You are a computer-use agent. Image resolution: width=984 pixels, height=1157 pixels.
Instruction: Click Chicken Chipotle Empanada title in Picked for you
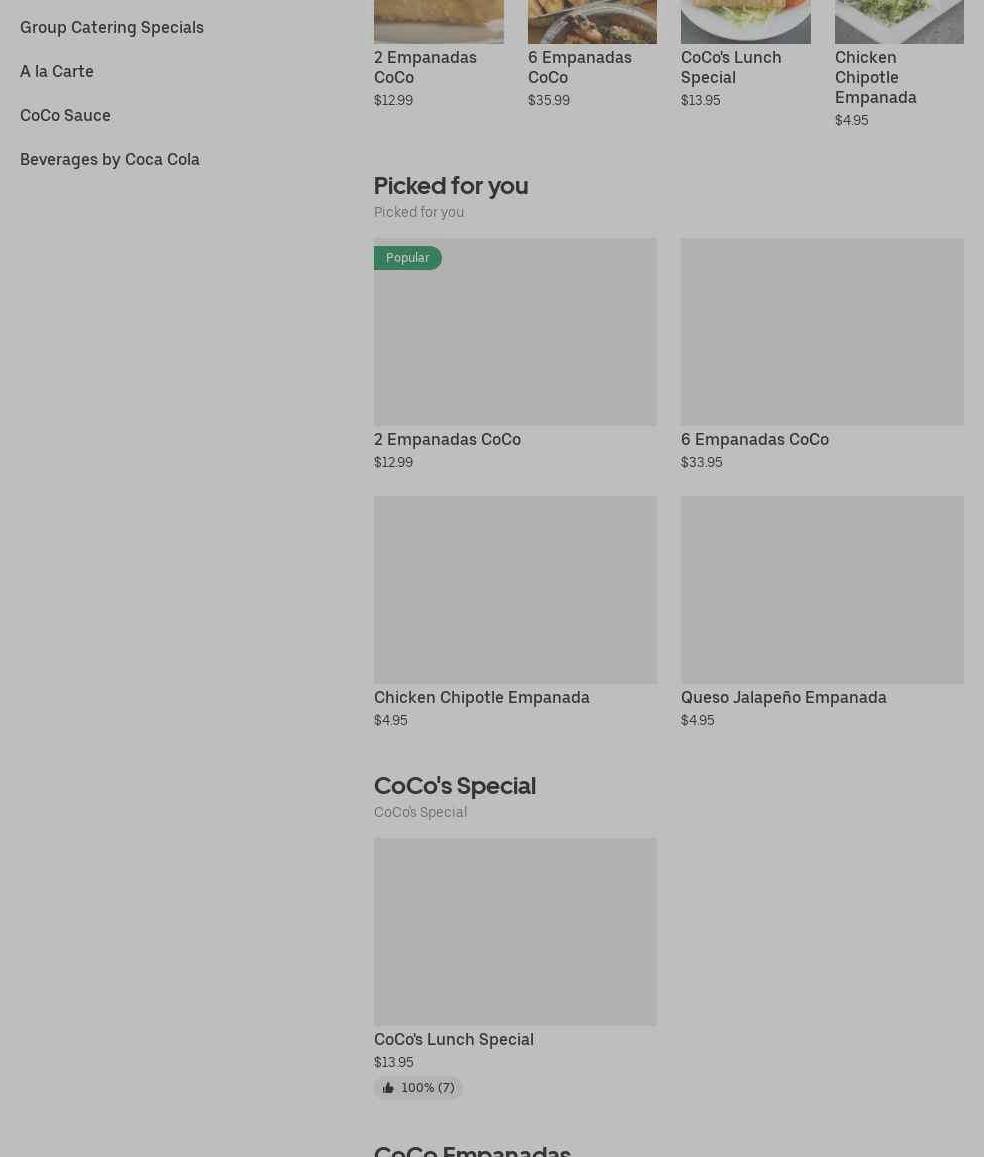coord(481,697)
